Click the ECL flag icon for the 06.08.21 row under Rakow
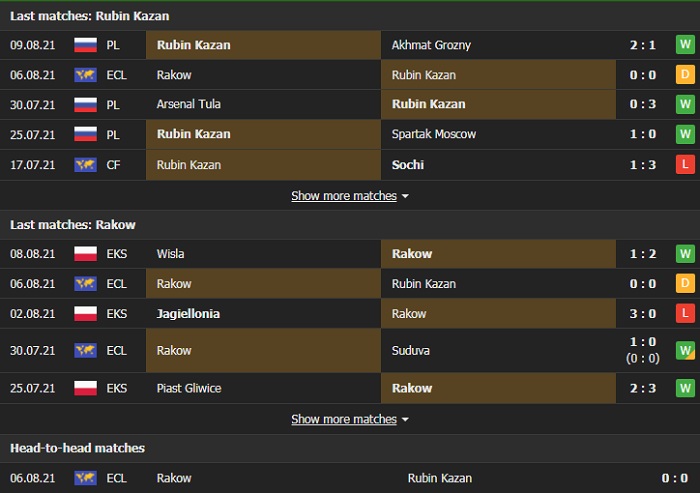 [x=85, y=284]
